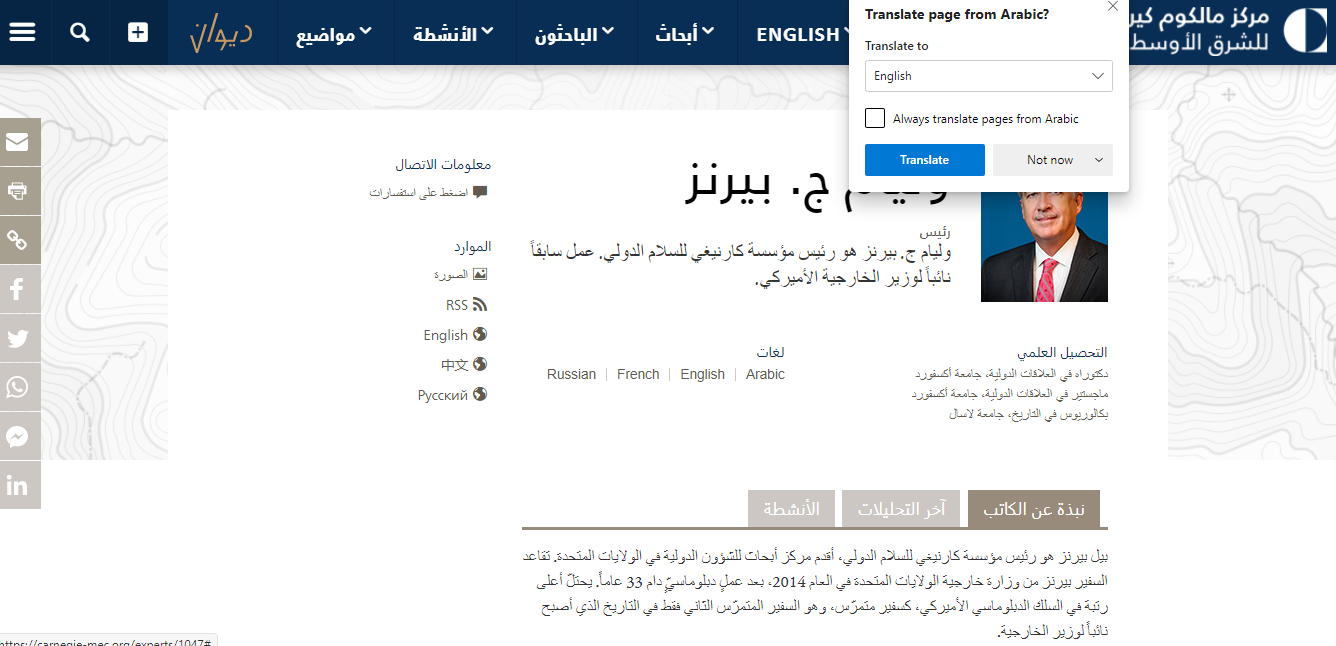
Task: Click the لغات heading
Action: tap(770, 352)
